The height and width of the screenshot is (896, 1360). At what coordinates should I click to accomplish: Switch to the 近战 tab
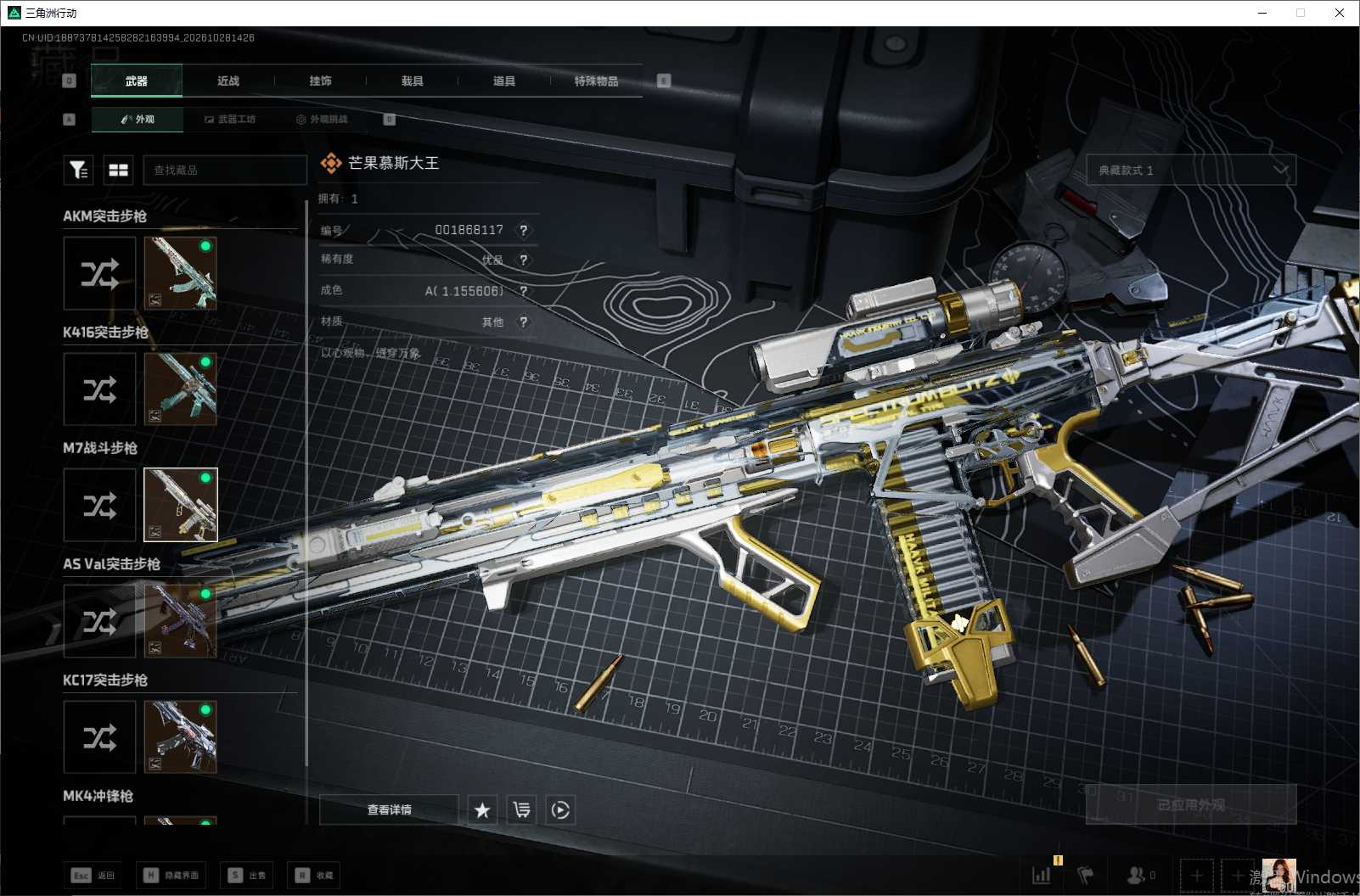(x=228, y=81)
